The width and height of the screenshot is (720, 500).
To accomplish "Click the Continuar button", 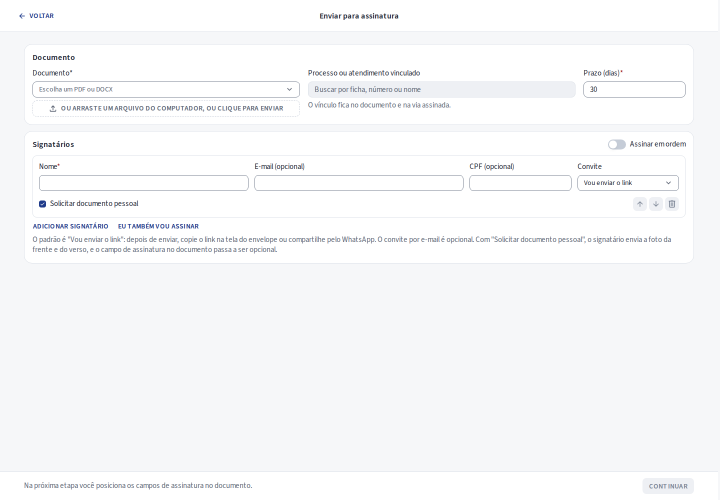I will click(668, 486).
